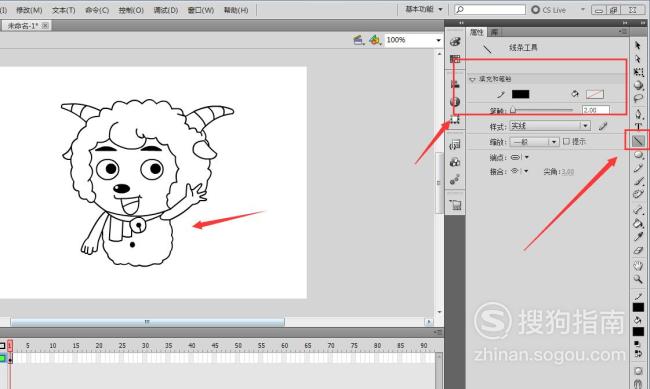Select the Eyedropper tool
Screen dimensions: 650x389
[638, 237]
